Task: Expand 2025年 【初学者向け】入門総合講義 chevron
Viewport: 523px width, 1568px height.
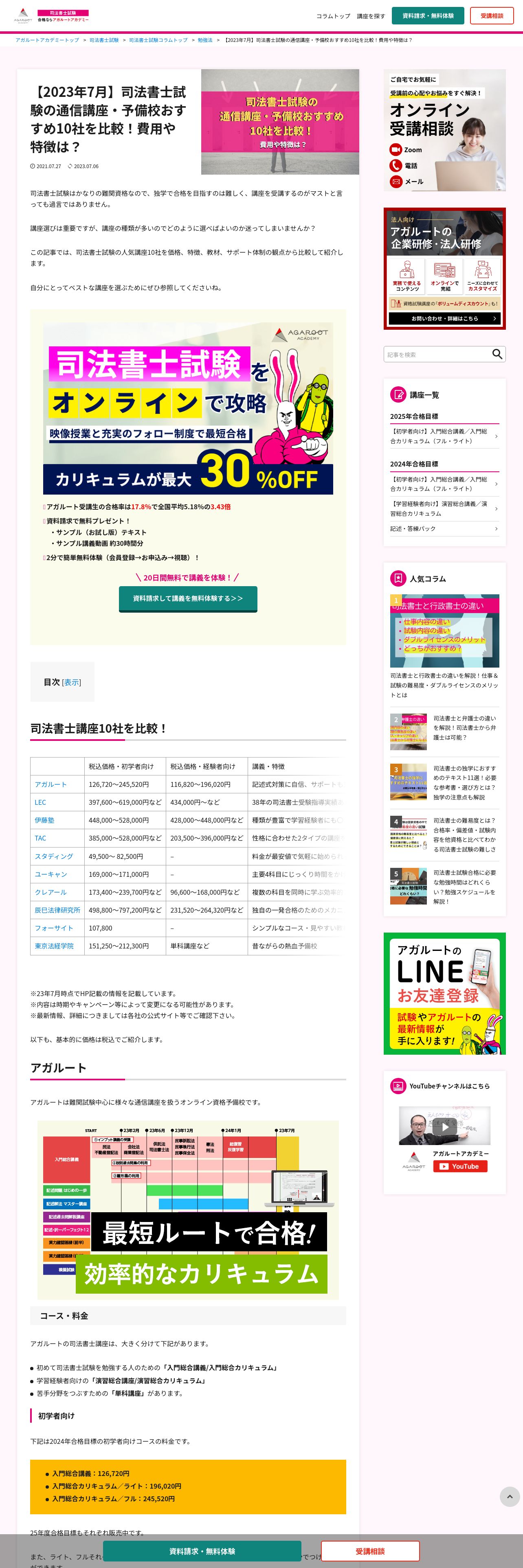Action: coord(496,436)
